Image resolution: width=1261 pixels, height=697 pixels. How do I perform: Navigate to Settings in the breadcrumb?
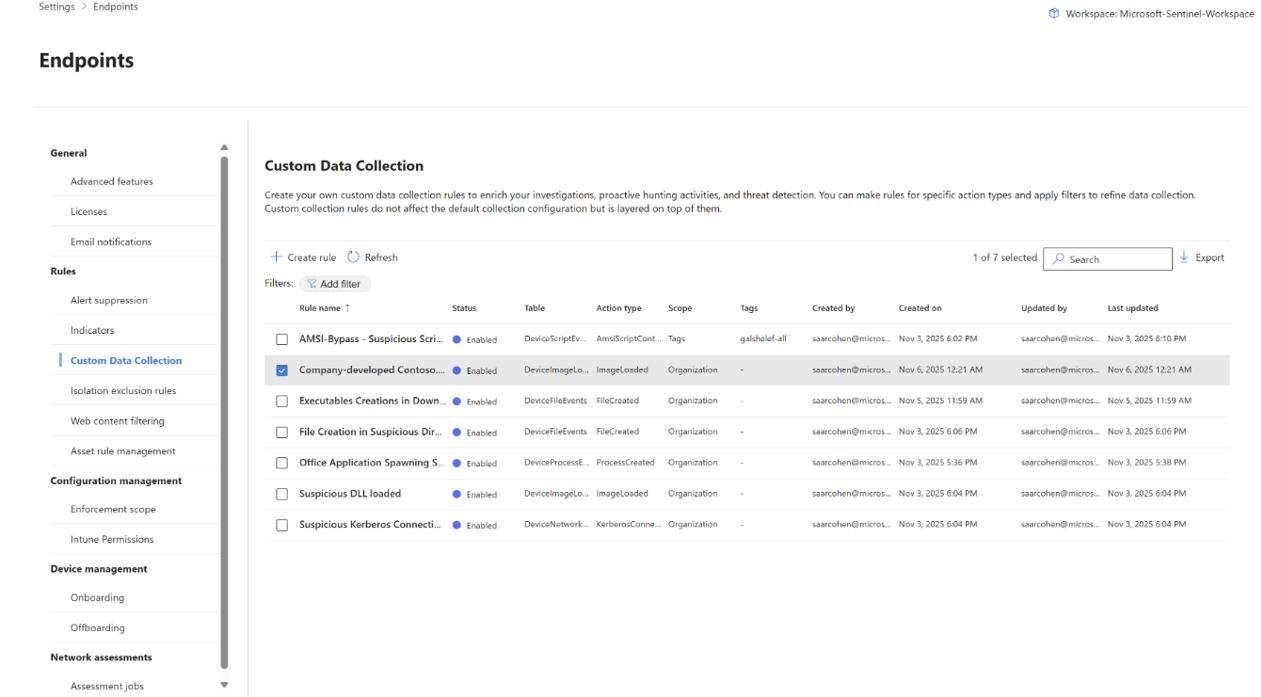[x=56, y=7]
